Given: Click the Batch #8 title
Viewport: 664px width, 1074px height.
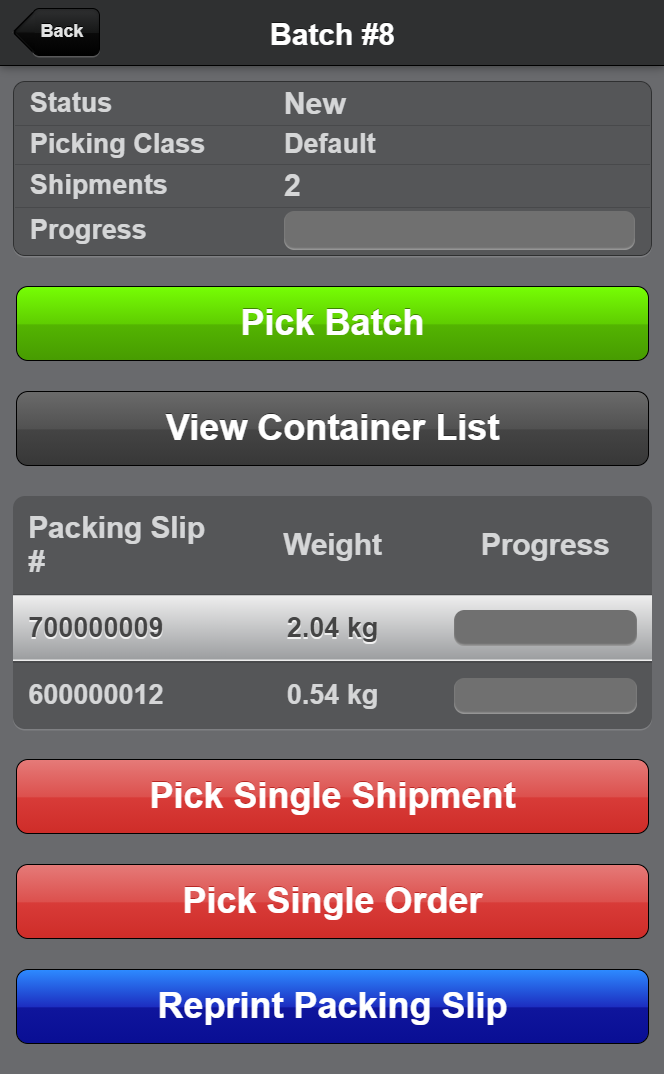Looking at the screenshot, I should 332,35.
